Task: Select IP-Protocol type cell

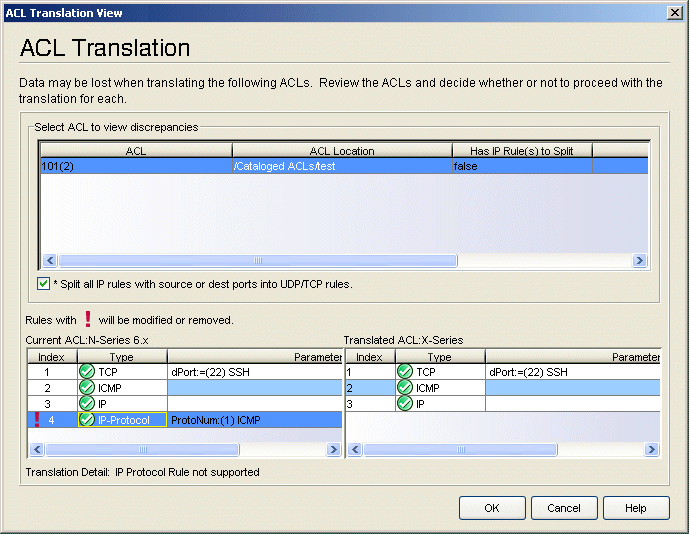Action: 122,420
